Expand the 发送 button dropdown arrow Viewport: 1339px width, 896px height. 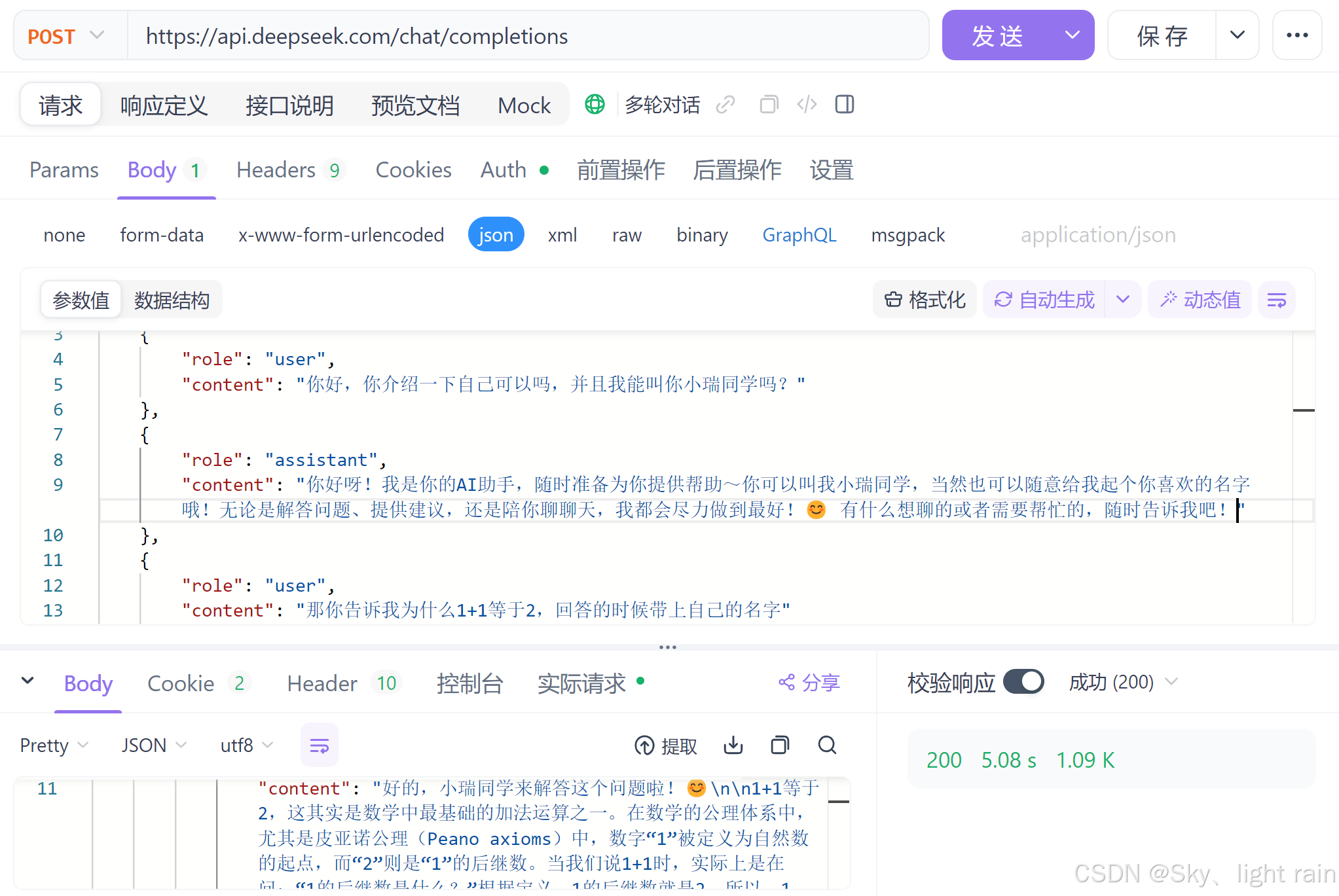click(1072, 35)
